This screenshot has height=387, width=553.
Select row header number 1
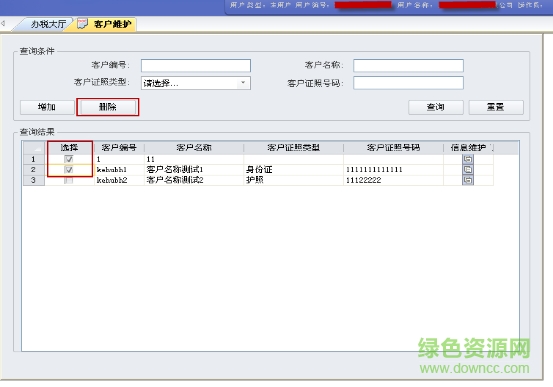pyautogui.click(x=34, y=159)
